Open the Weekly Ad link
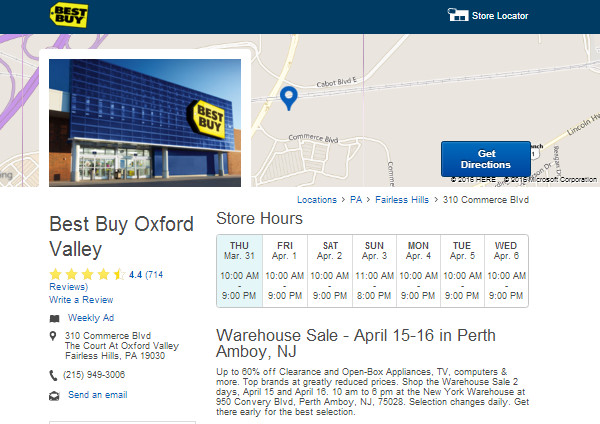600x424 pixels. [x=89, y=318]
